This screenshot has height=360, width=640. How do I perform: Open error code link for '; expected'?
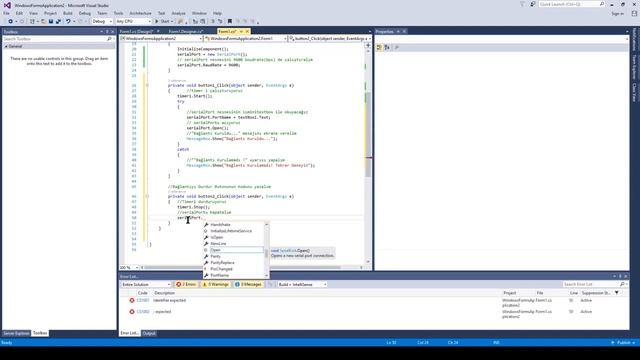click(142, 311)
